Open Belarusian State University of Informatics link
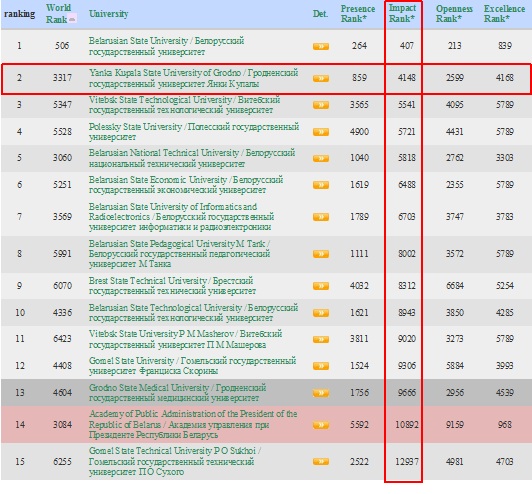 [x=182, y=217]
